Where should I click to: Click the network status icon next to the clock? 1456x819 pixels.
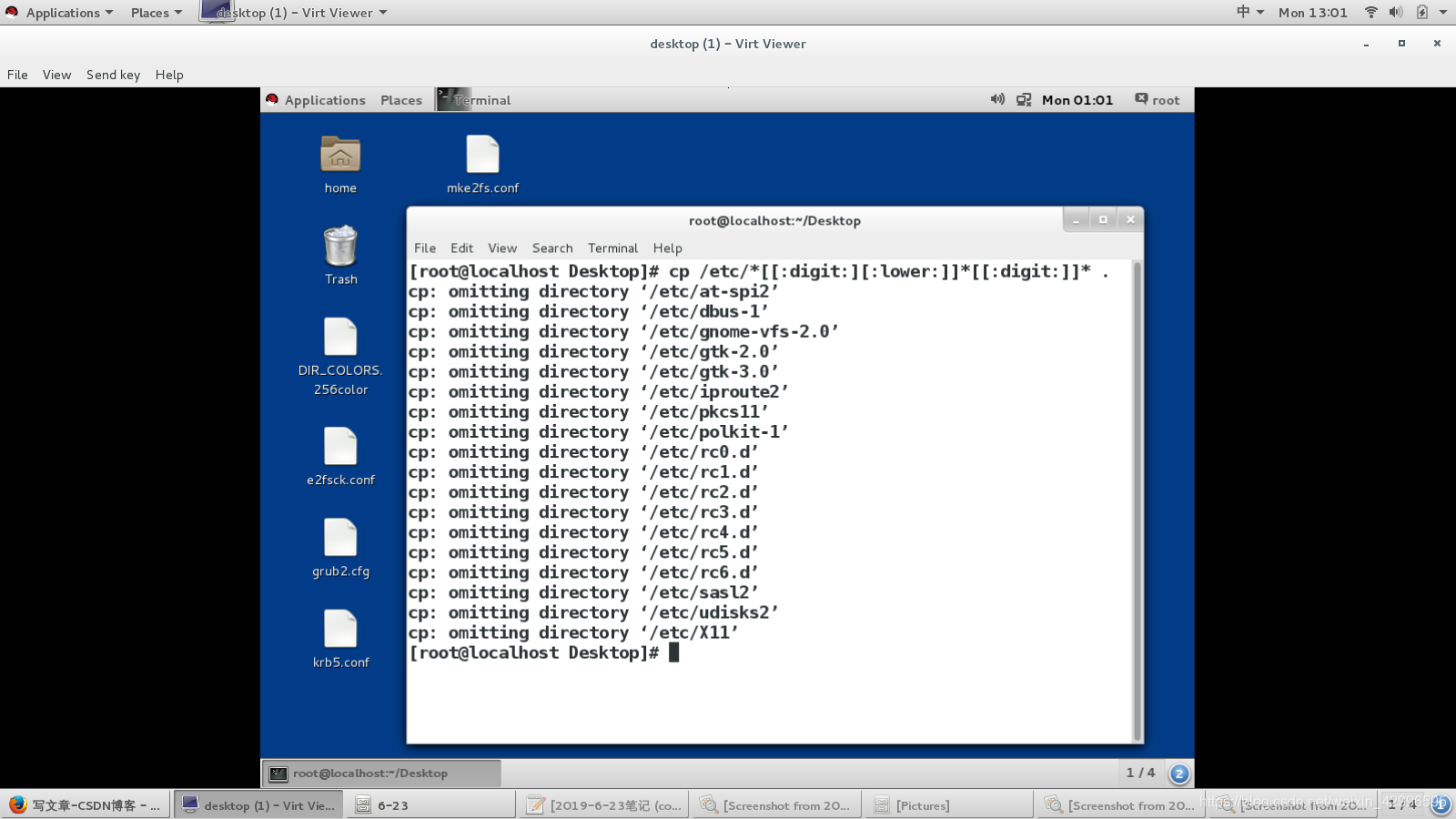coord(1025,100)
